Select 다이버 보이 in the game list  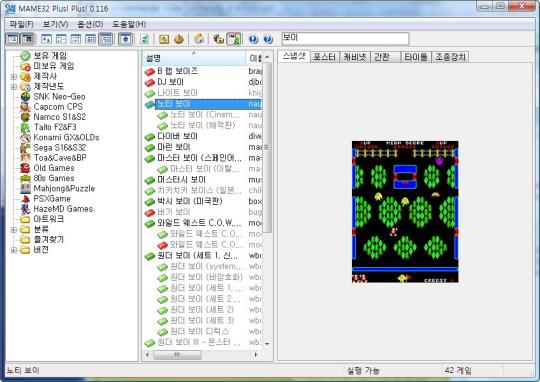[x=177, y=136]
